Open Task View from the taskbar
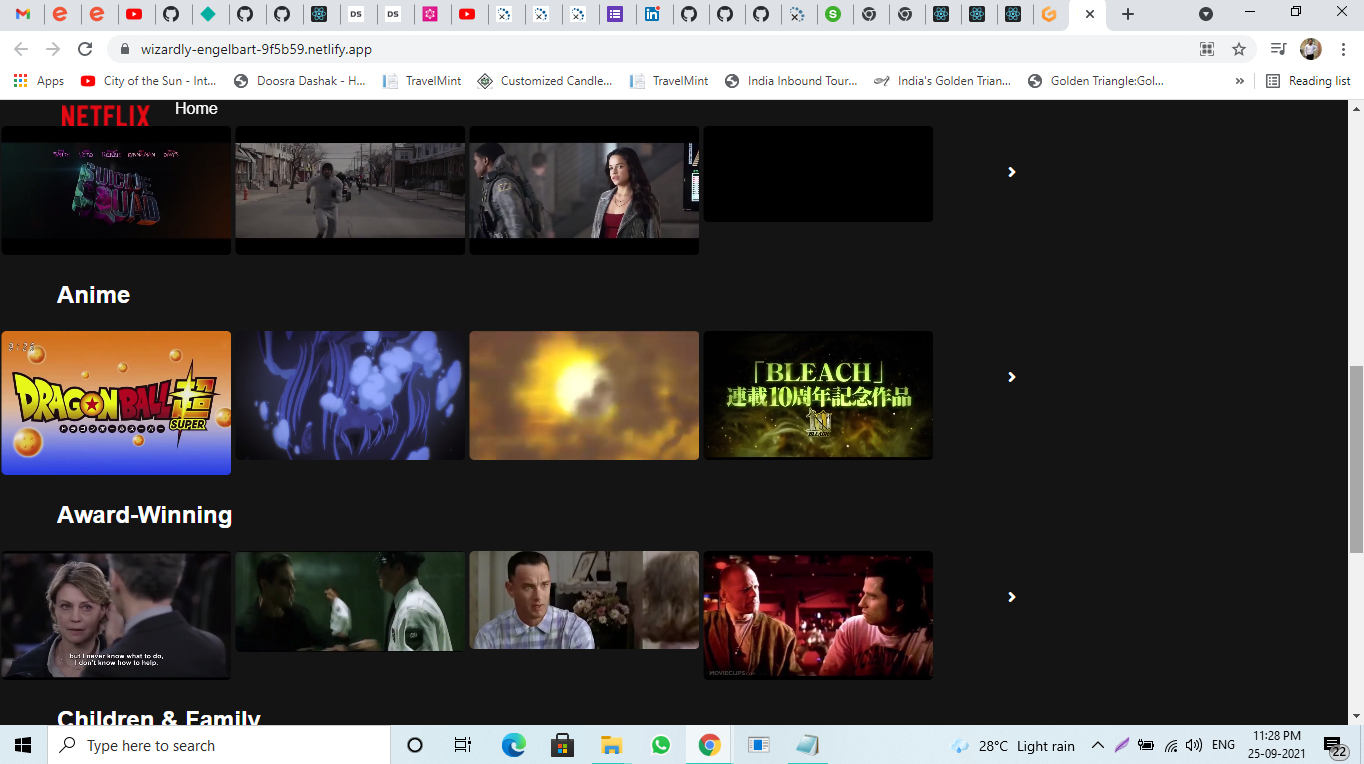This screenshot has width=1364, height=764. [x=461, y=745]
